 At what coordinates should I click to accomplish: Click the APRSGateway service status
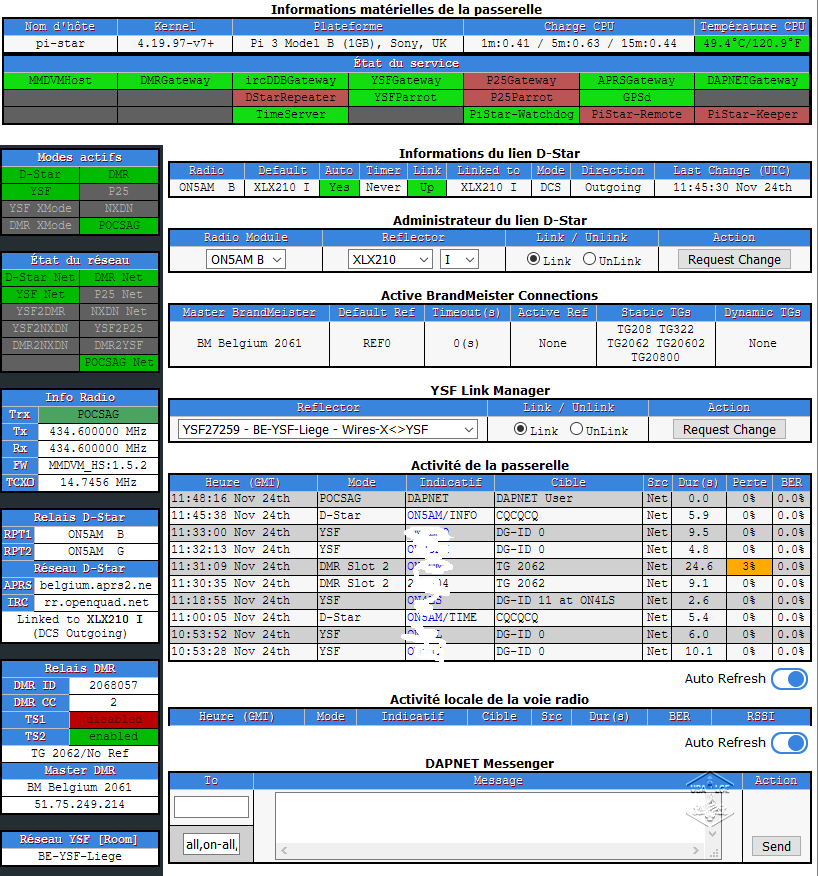point(636,80)
